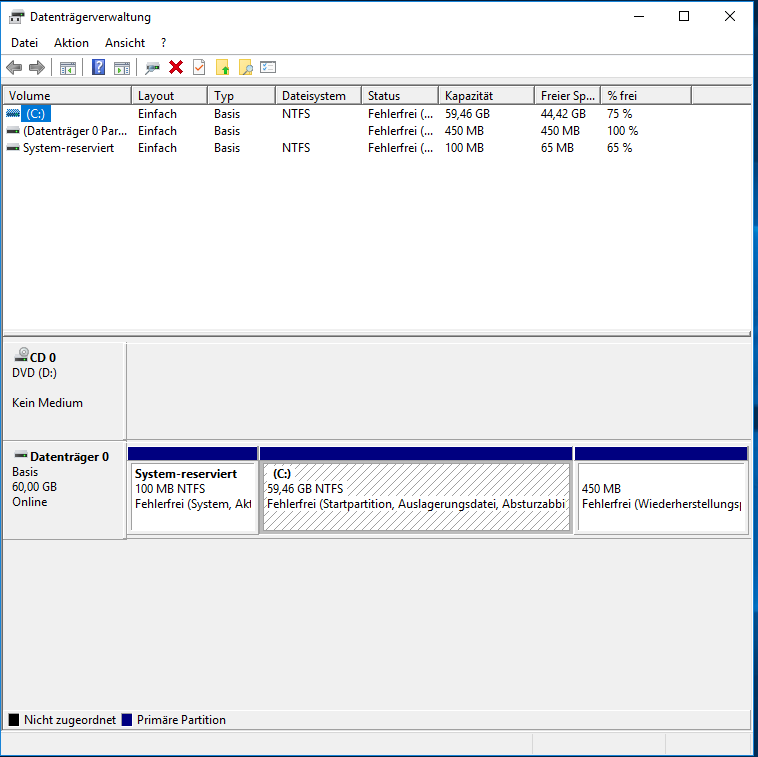Maximize the Datenträgerverwaltung window
The width and height of the screenshot is (758, 757).
[684, 16]
